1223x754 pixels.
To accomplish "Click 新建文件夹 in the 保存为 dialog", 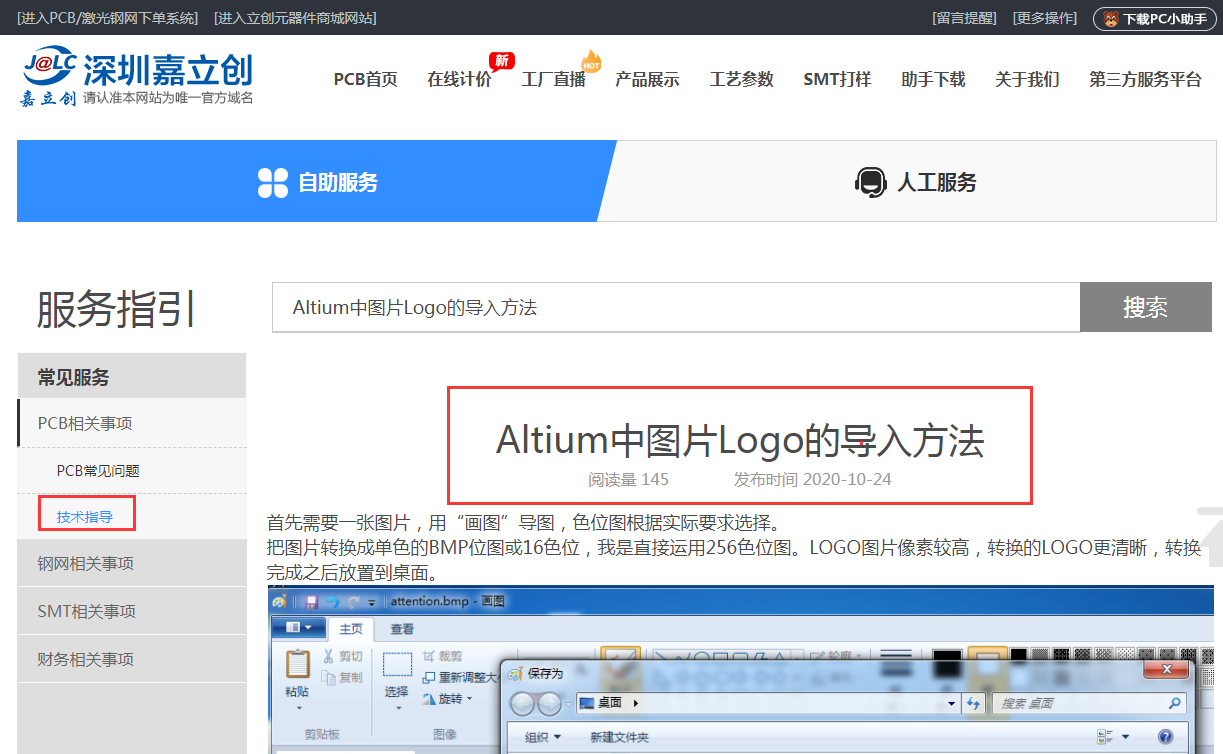I will [619, 737].
